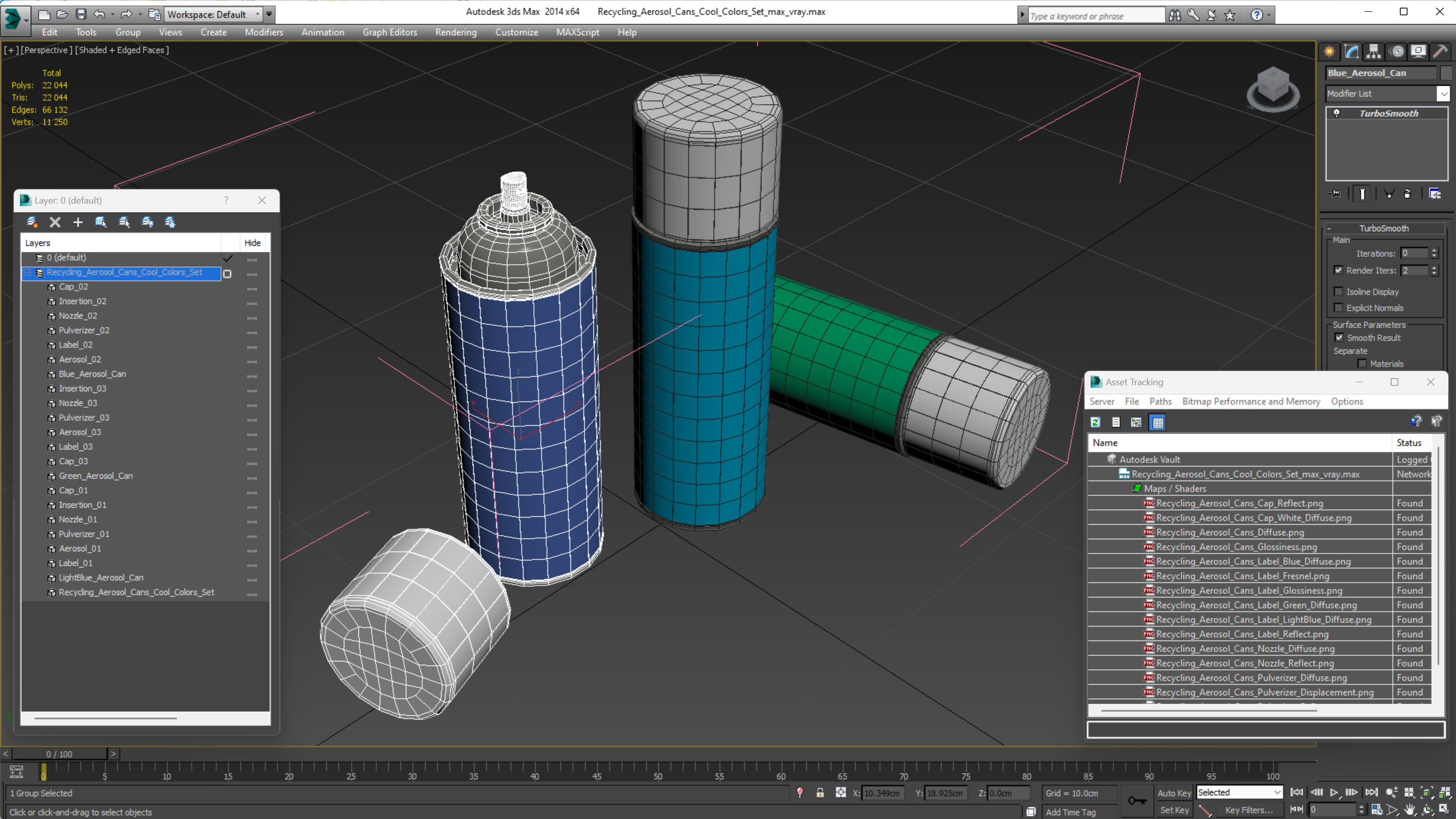This screenshot has height=819, width=1456.
Task: Click the Pin Stack icon below the modifier list
Action: pos(1336,194)
